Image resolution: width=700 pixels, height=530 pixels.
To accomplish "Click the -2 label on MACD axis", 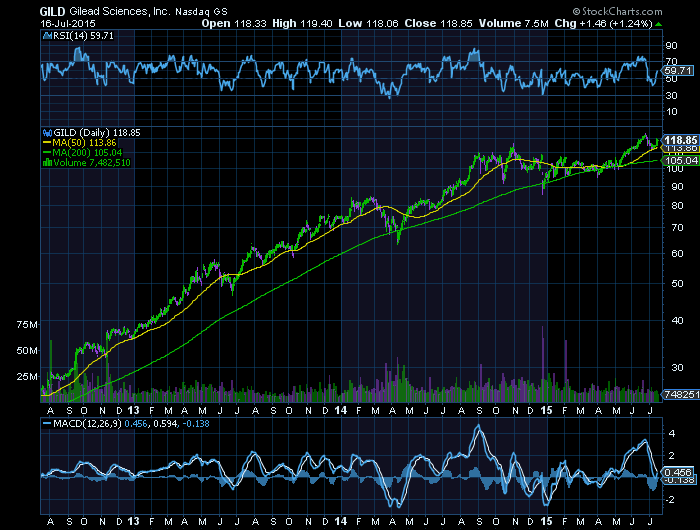I will pyautogui.click(x=670, y=500).
